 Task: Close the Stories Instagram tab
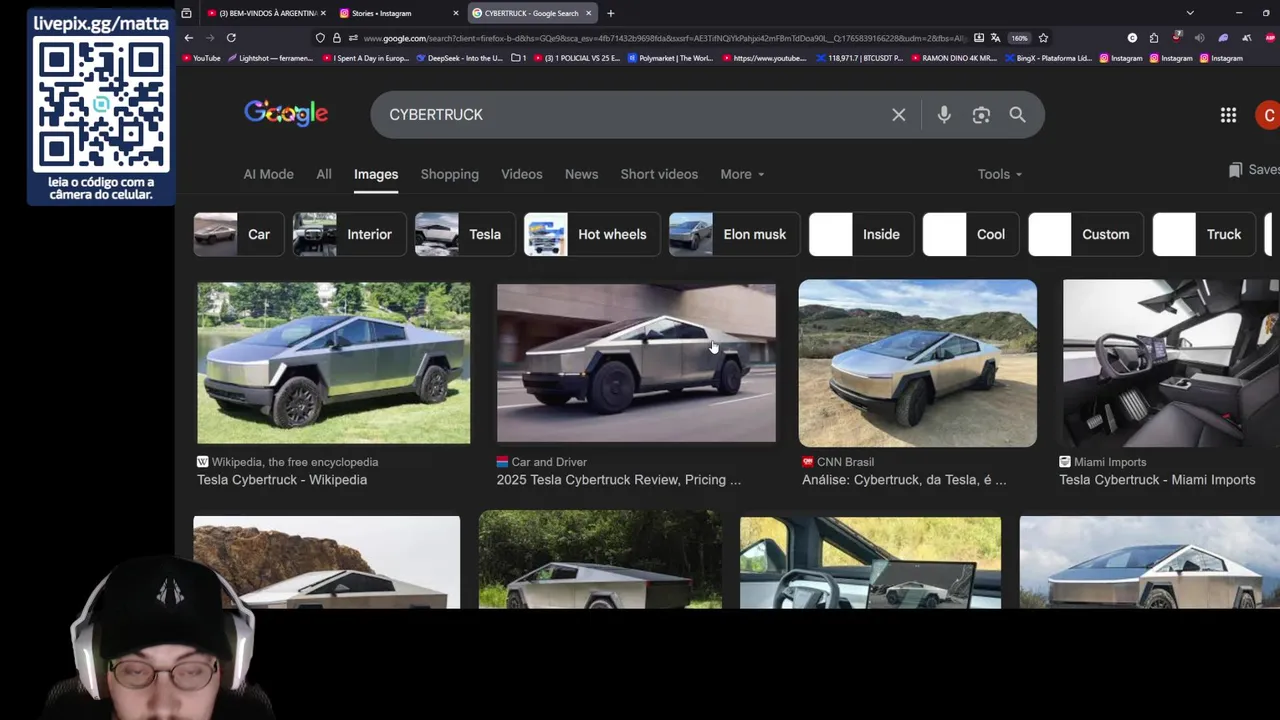point(456,13)
